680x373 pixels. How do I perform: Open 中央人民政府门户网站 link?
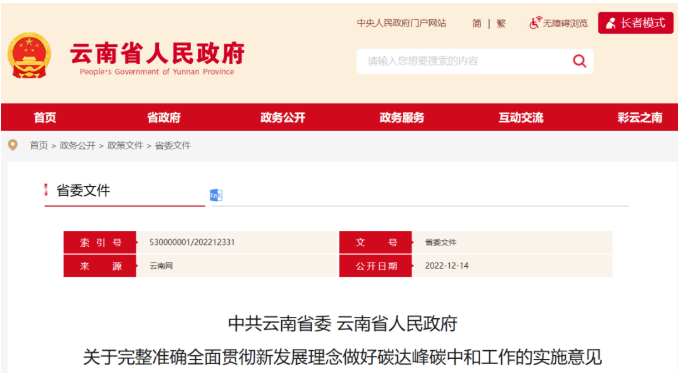(x=401, y=23)
